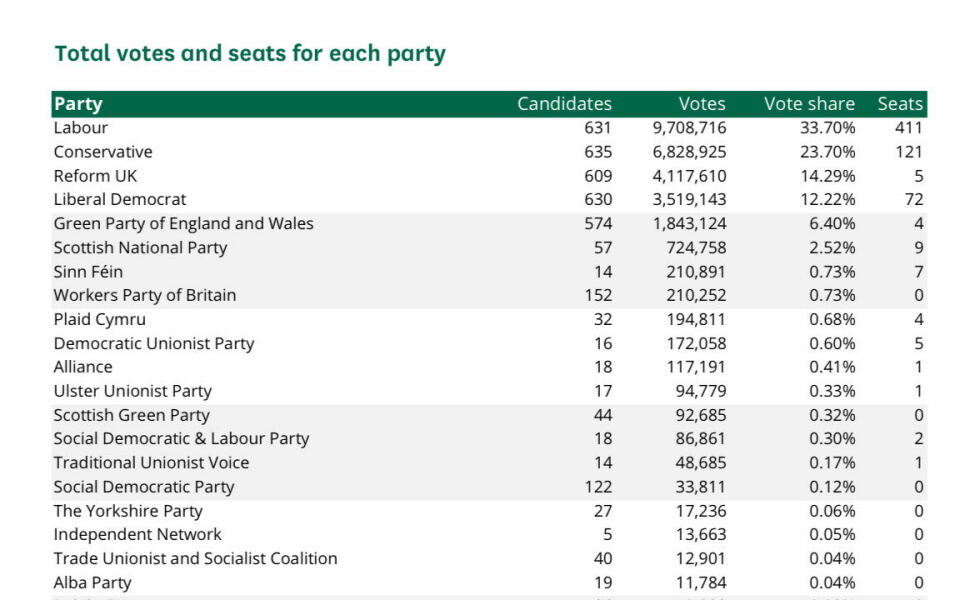
Task: Select the Ulster Unionist Party row label
Action: click(x=132, y=391)
